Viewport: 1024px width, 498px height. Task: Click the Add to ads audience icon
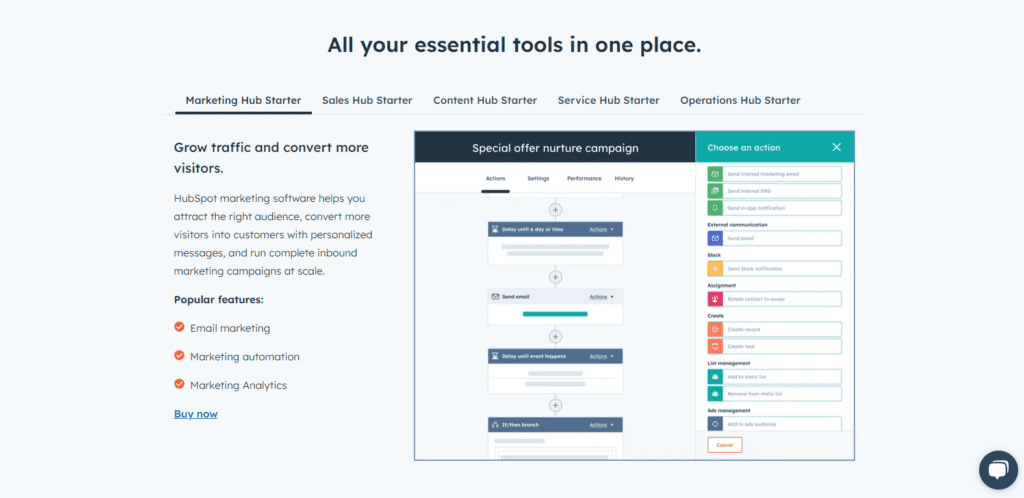[x=715, y=424]
